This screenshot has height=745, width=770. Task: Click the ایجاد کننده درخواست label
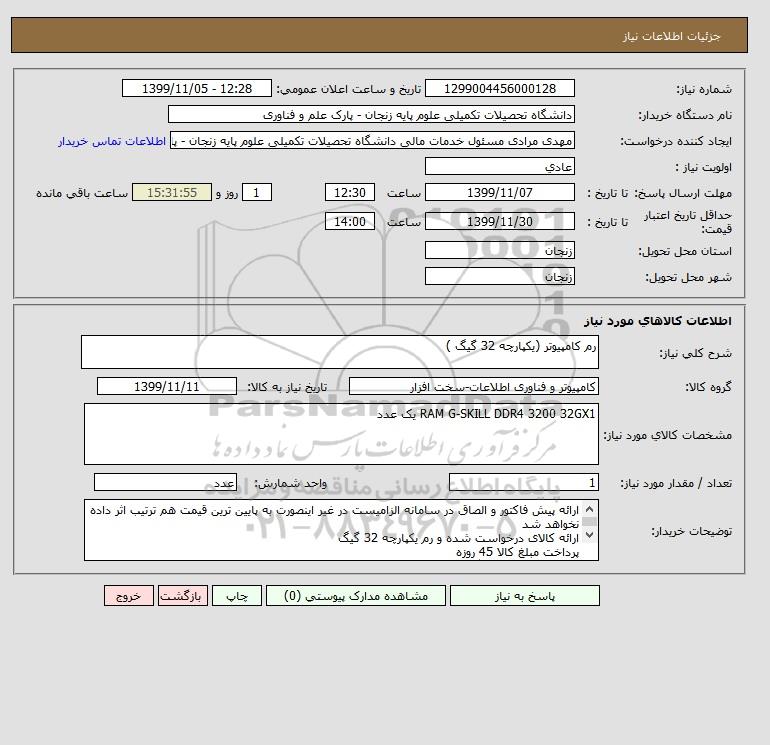(676, 141)
